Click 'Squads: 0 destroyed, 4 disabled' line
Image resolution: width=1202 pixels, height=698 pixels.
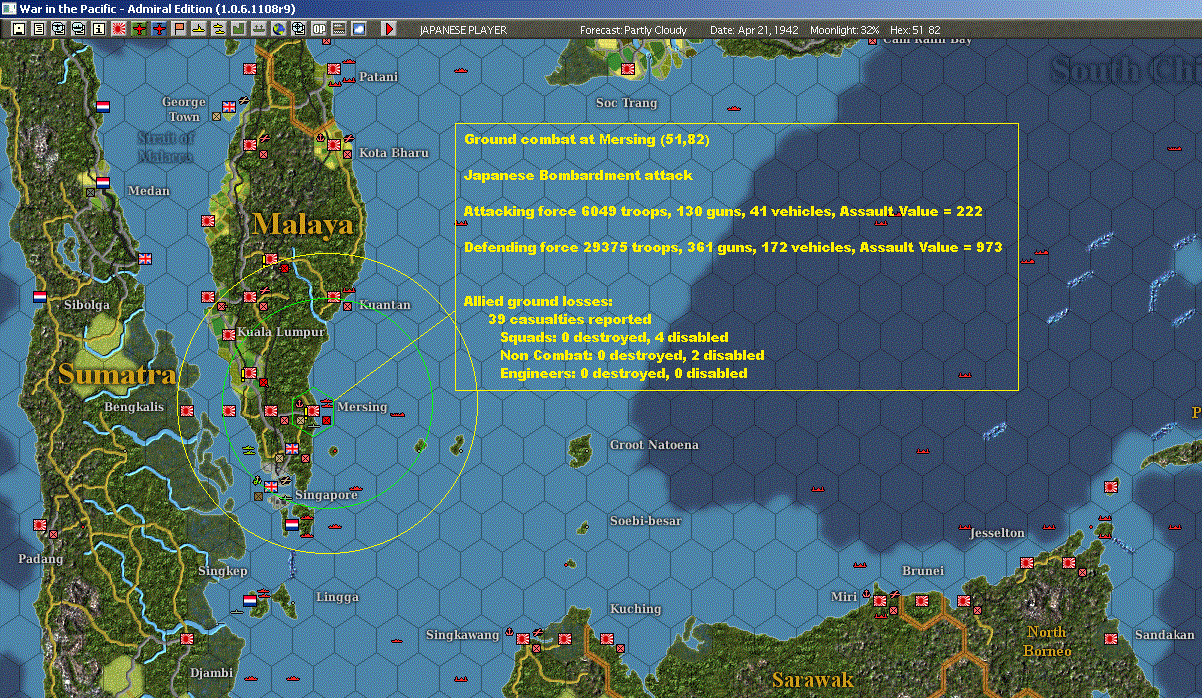(614, 337)
